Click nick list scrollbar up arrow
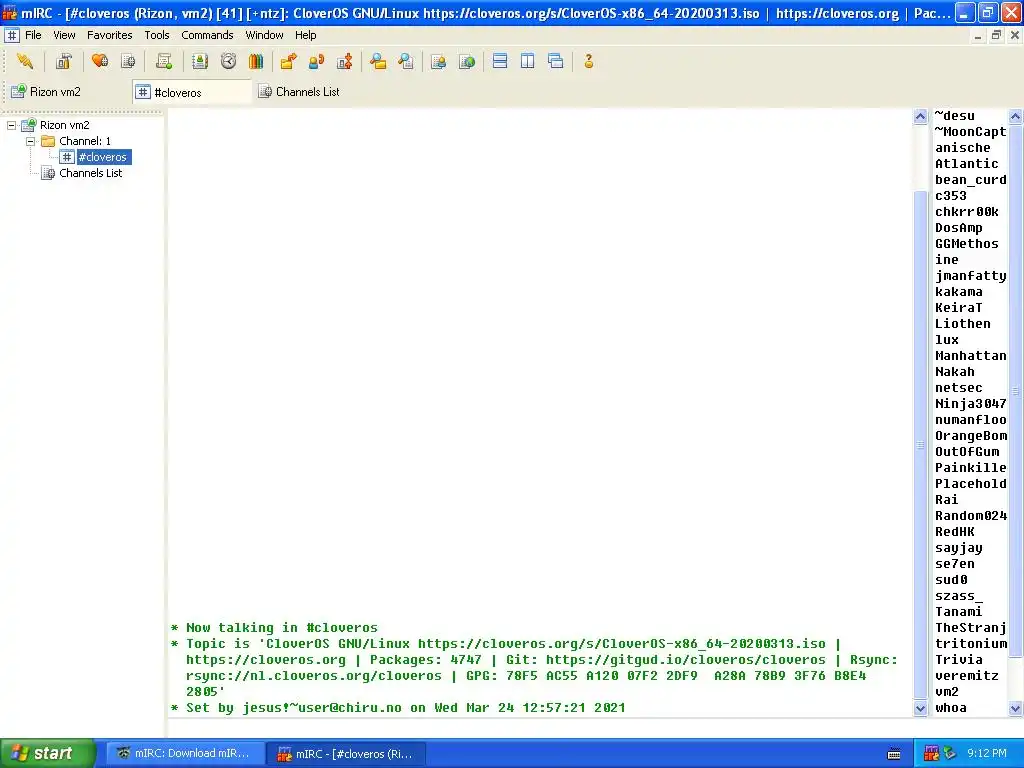1024x768 pixels. pyautogui.click(x=1016, y=116)
